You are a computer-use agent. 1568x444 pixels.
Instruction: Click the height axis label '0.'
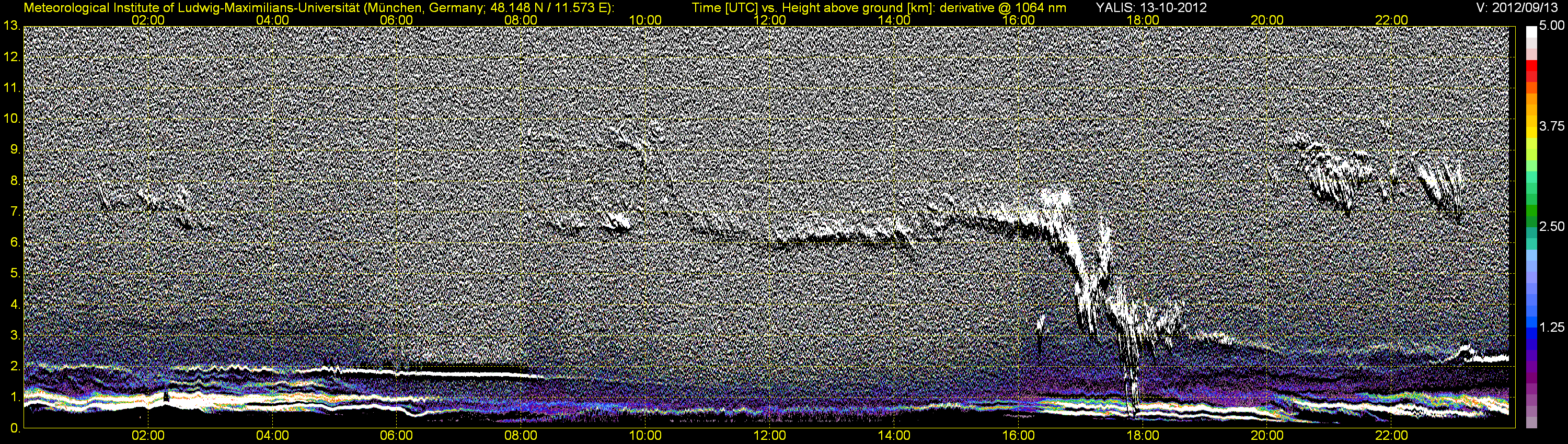(15, 429)
